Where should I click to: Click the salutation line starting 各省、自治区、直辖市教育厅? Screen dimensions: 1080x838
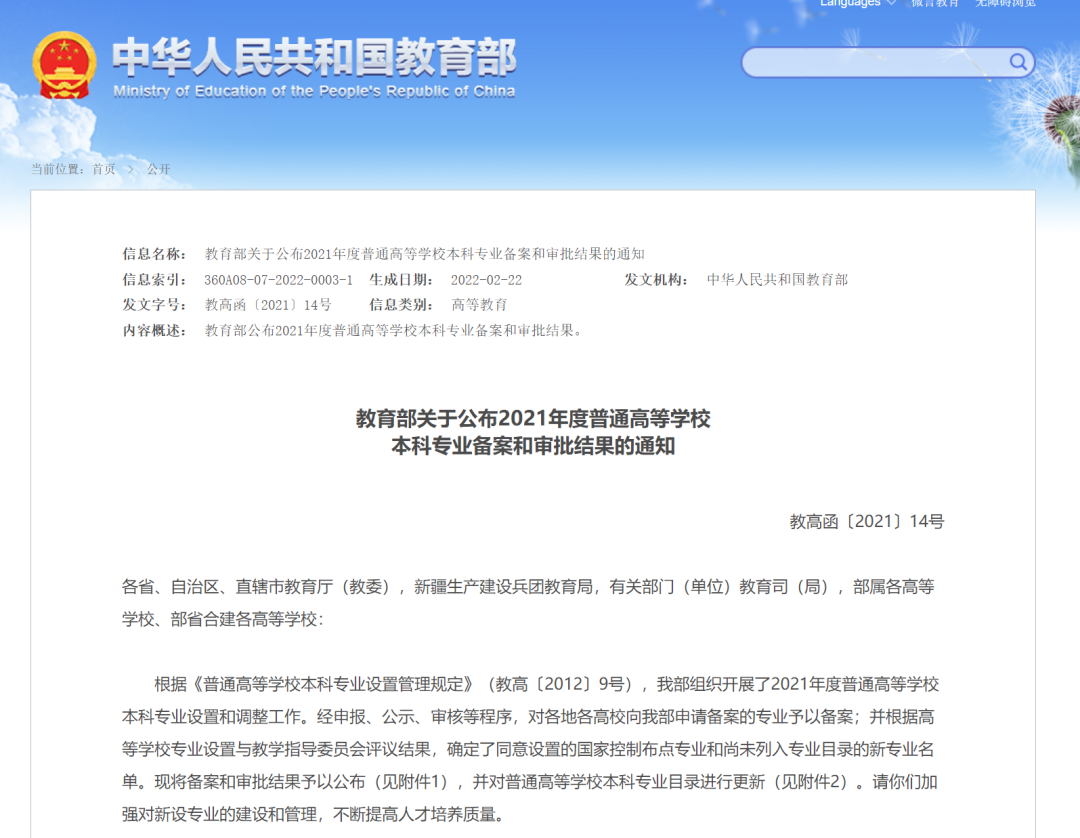pos(528,587)
